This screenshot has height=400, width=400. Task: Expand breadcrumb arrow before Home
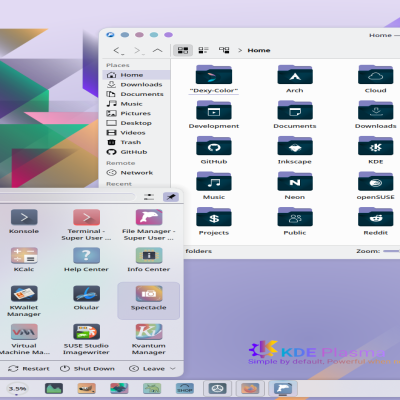pyautogui.click(x=240, y=50)
